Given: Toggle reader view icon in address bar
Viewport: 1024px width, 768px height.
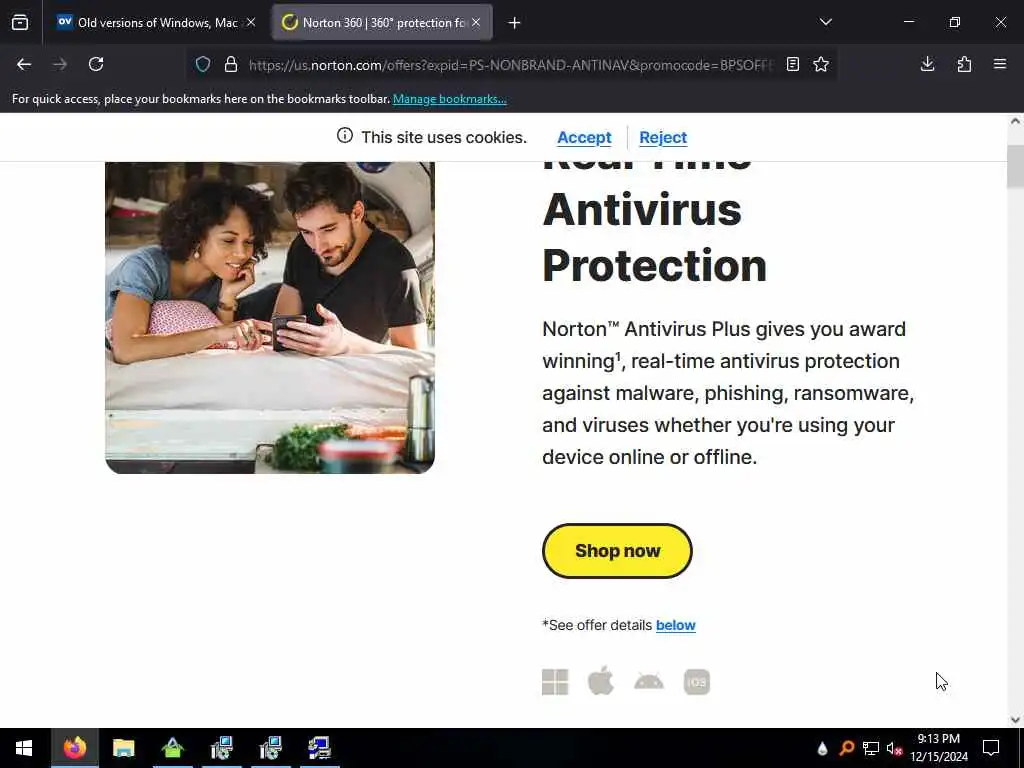Looking at the screenshot, I should tap(793, 64).
